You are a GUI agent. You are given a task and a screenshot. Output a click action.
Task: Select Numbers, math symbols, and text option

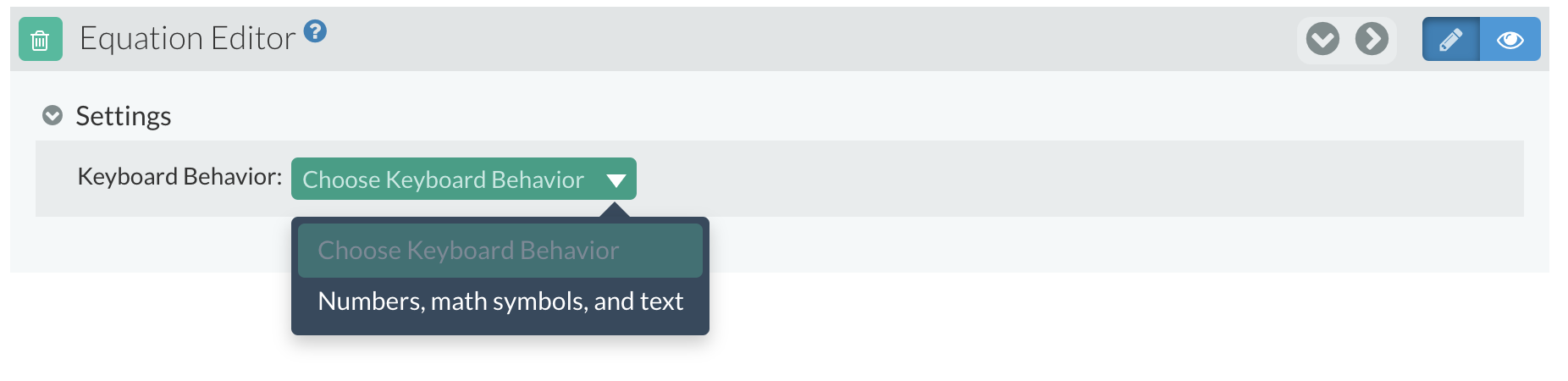(x=500, y=301)
